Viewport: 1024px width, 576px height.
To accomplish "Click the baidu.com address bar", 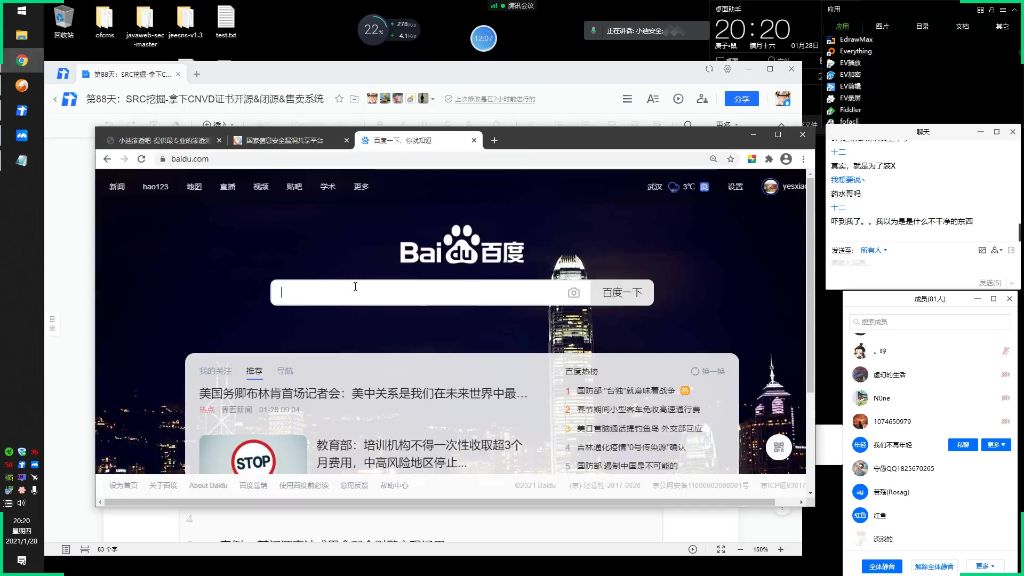I will pyautogui.click(x=431, y=159).
